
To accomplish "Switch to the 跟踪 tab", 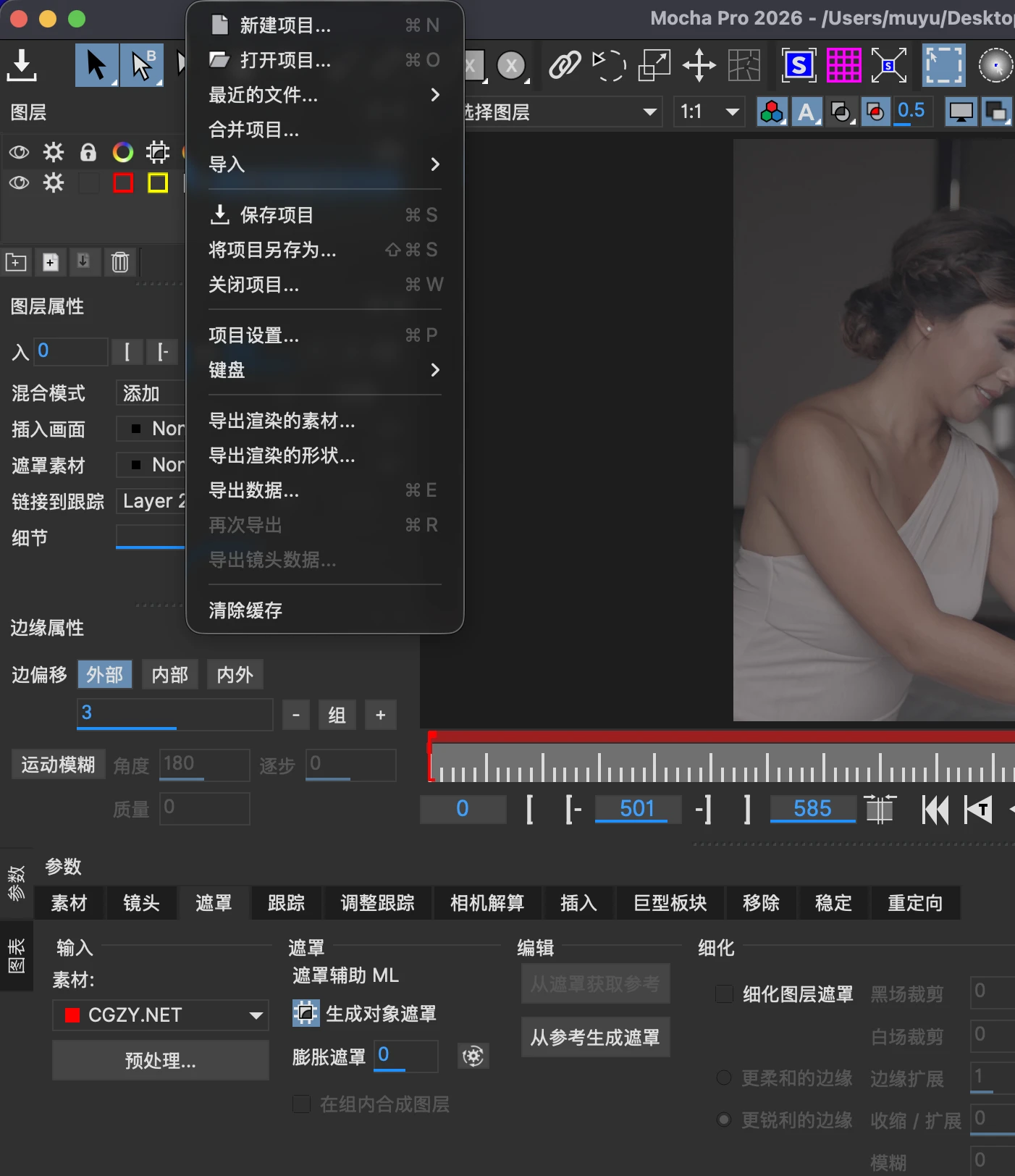I will pyautogui.click(x=286, y=903).
